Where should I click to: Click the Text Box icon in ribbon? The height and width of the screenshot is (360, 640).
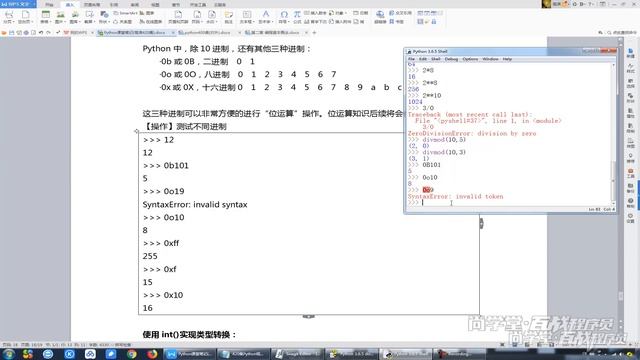coord(246,14)
